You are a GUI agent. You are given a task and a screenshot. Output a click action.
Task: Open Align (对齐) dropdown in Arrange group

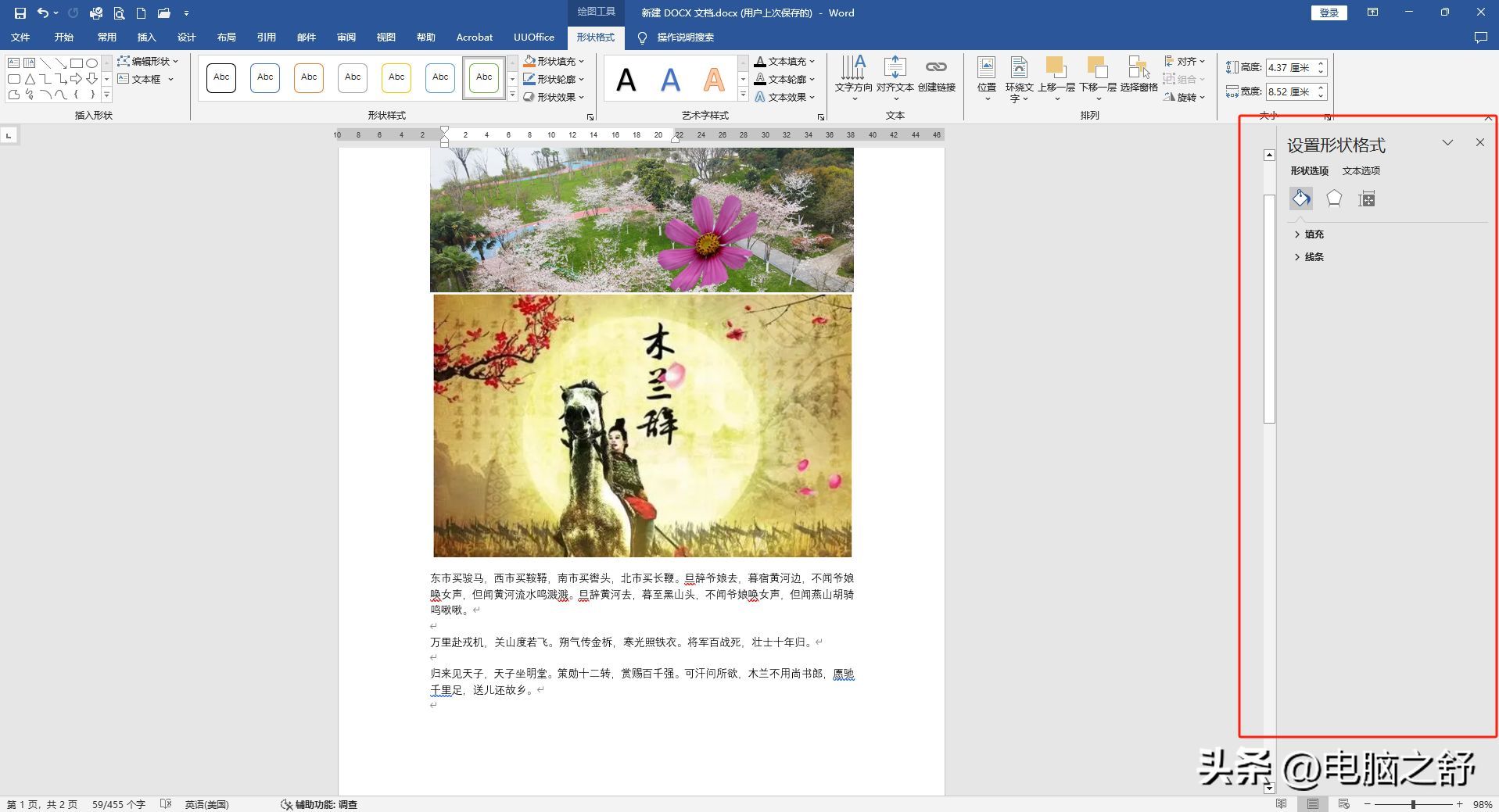[1185, 61]
